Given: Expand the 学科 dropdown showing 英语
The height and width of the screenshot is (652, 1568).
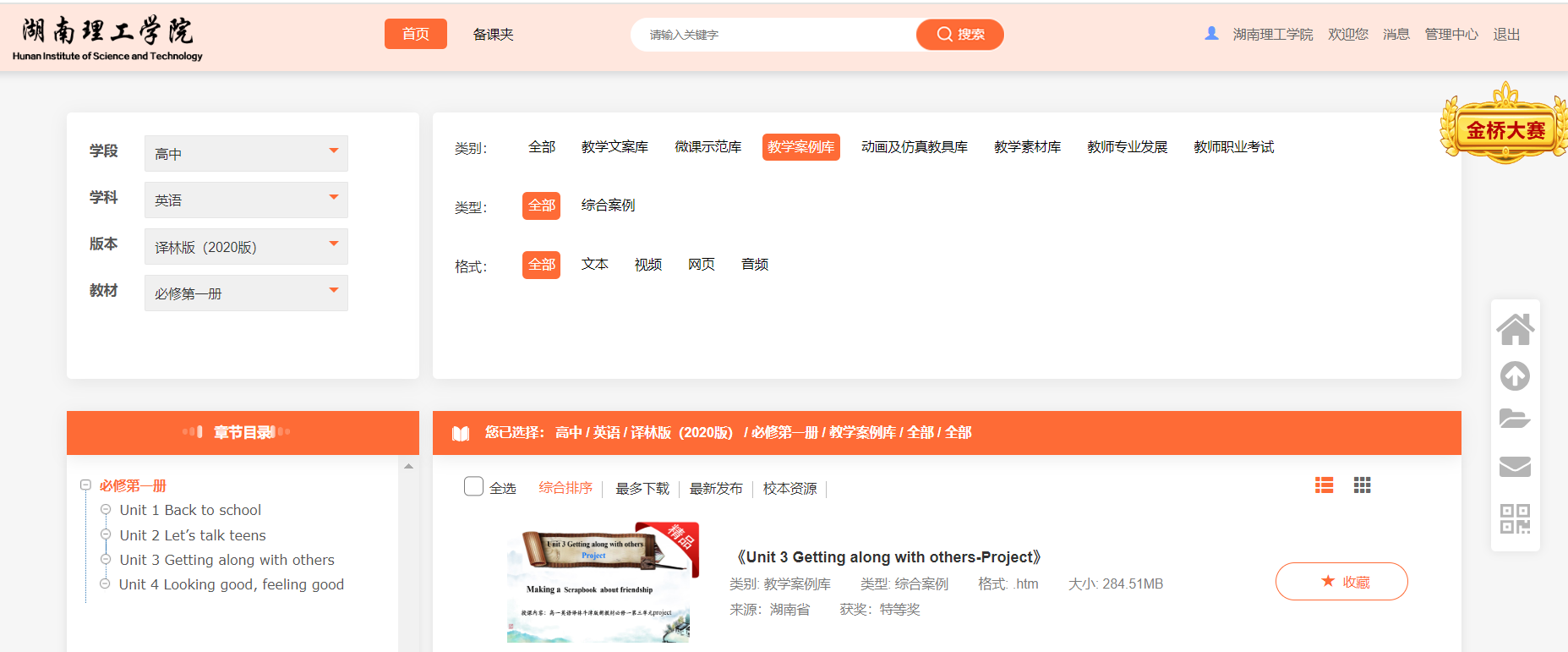Looking at the screenshot, I should (x=246, y=200).
